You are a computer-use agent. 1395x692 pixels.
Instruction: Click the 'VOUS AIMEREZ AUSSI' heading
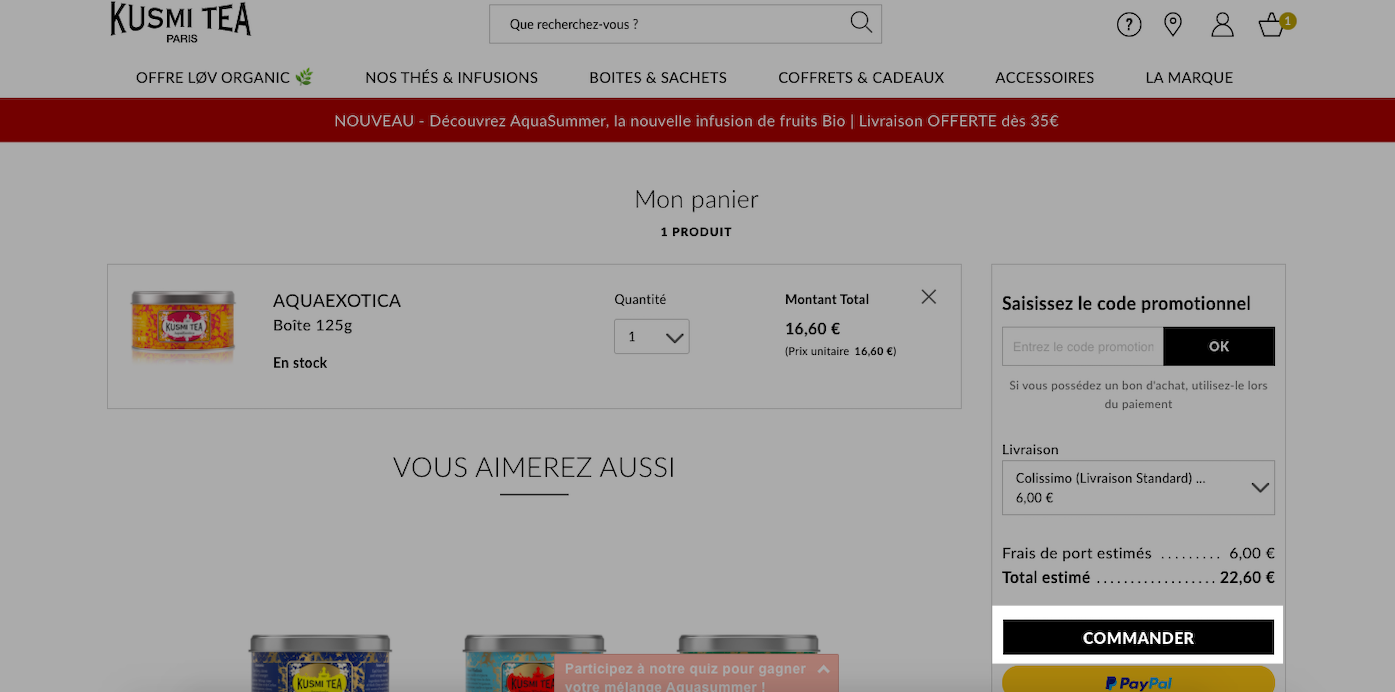[534, 467]
